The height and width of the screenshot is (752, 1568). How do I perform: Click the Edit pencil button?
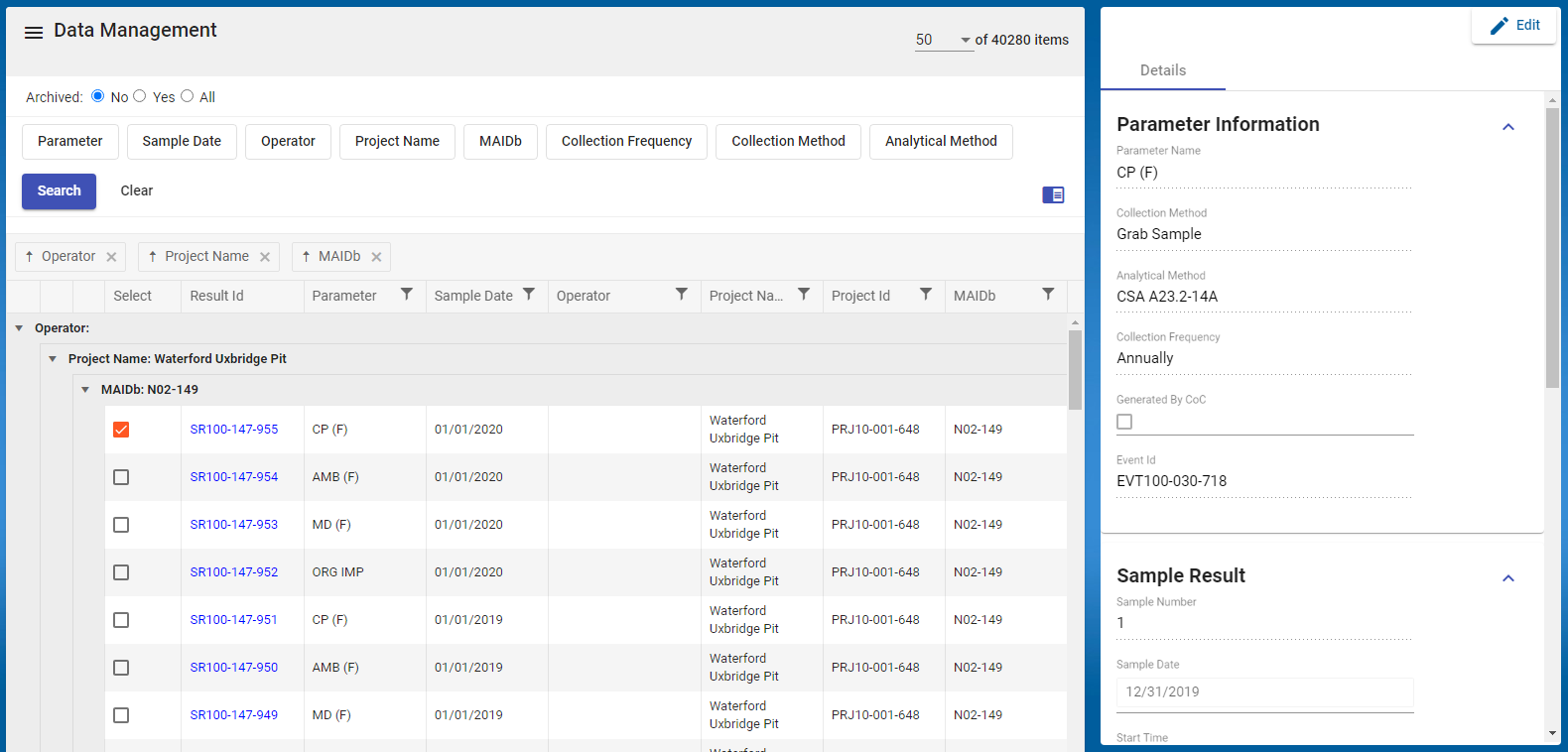pyautogui.click(x=1514, y=26)
